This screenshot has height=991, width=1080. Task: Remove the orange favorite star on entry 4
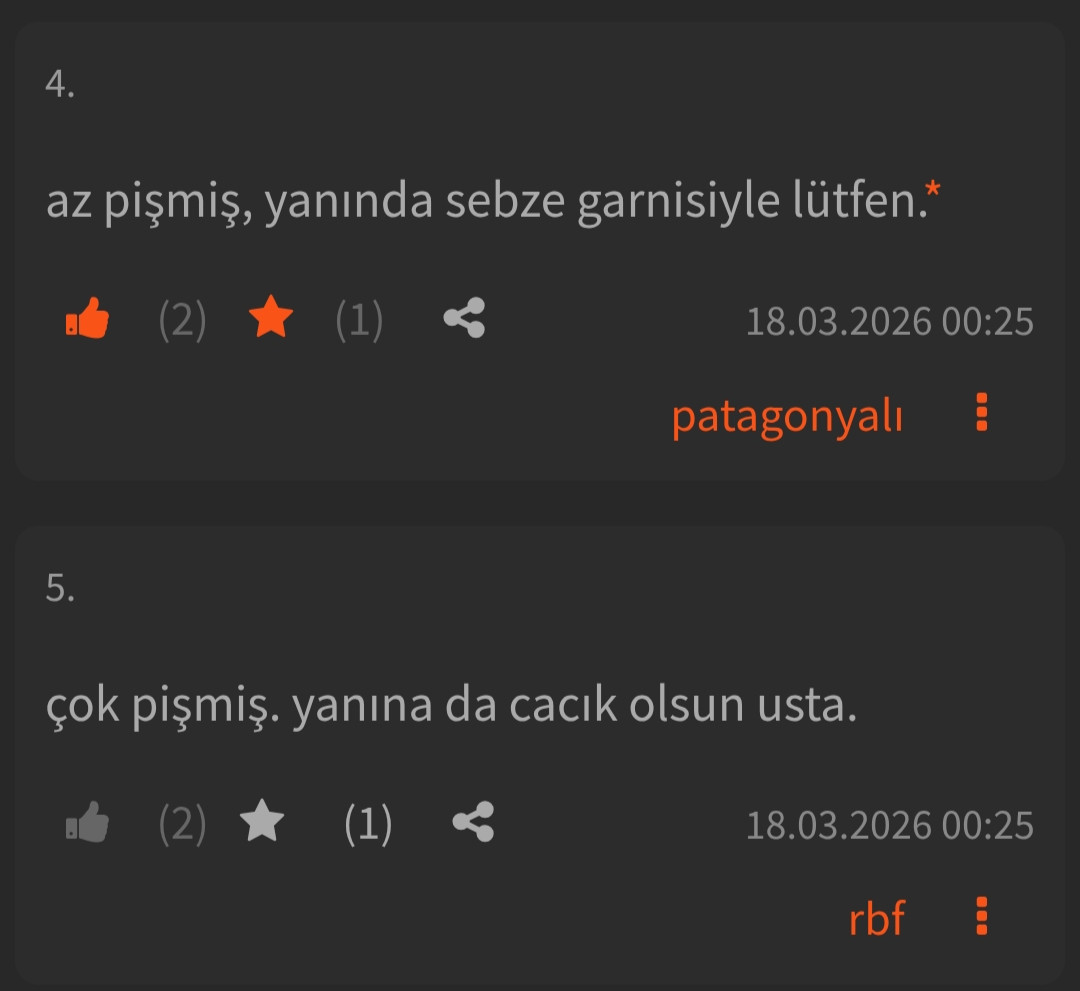tap(270, 321)
